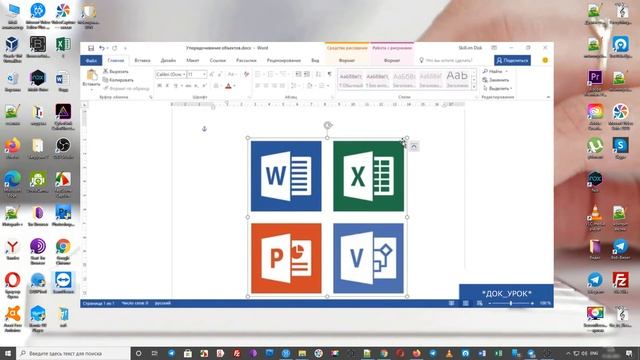Apply bulleted list formatting
The width and height of the screenshot is (640, 360).
coord(259,74)
